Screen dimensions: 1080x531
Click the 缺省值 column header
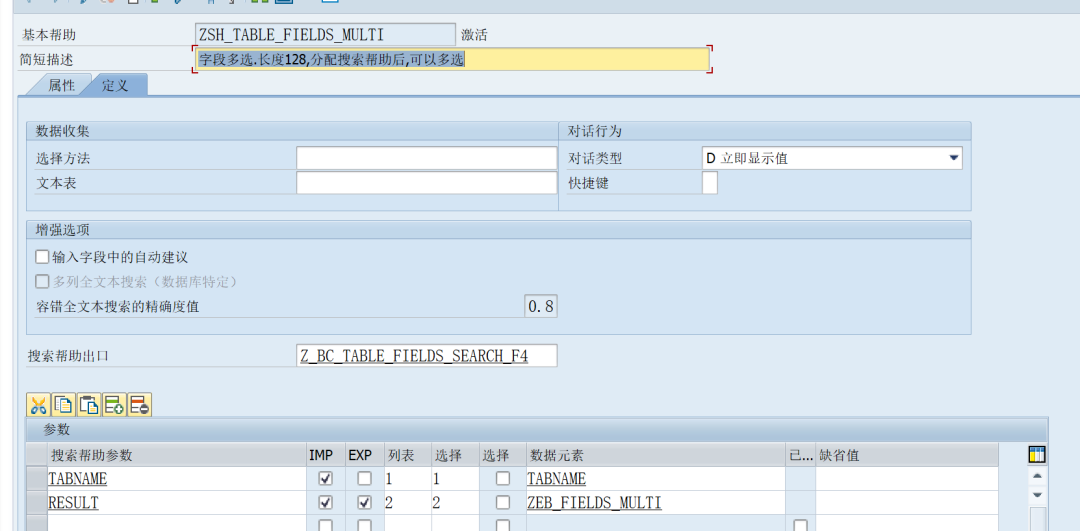(906, 455)
